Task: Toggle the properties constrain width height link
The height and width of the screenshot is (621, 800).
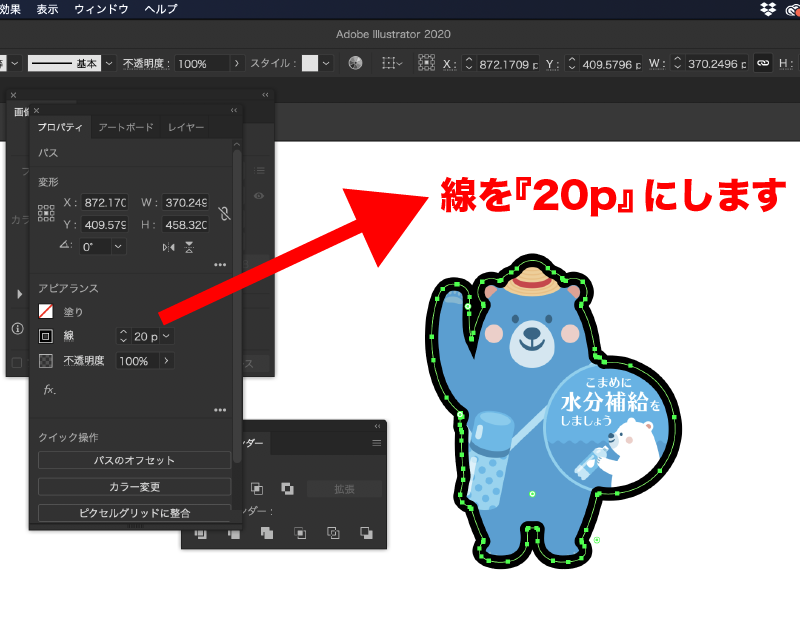Action: tap(224, 214)
